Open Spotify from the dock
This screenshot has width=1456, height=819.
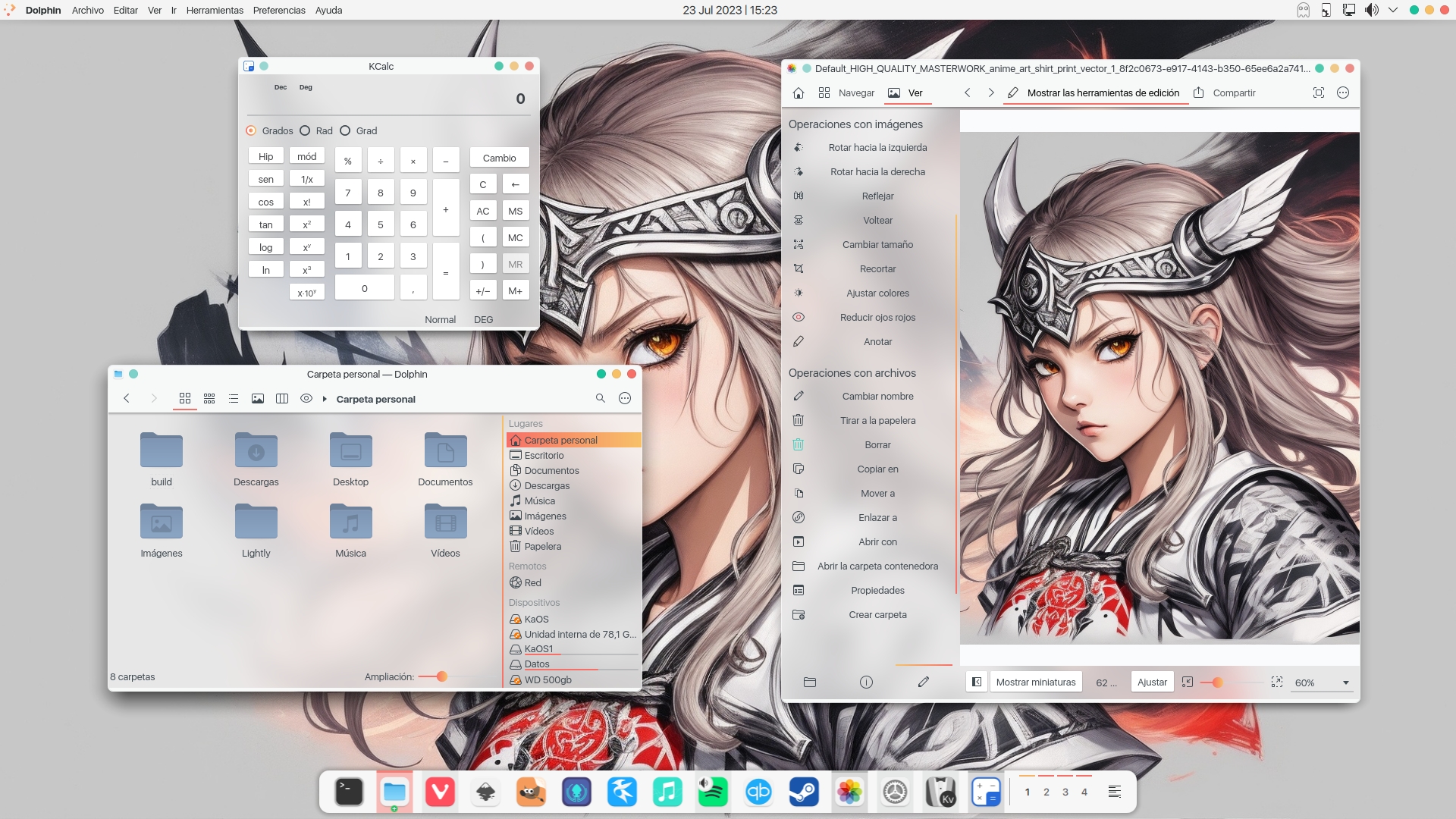click(713, 792)
